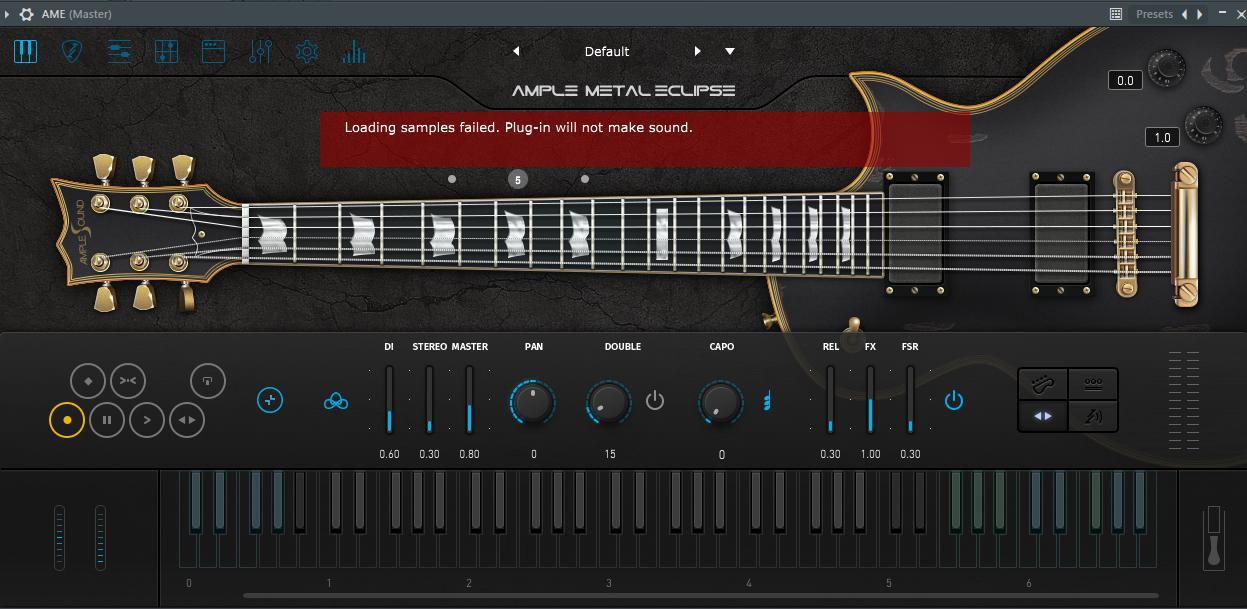This screenshot has height=609, width=1247.
Task: Open the FL Studio Presets menu
Action: pyautogui.click(x=1154, y=14)
